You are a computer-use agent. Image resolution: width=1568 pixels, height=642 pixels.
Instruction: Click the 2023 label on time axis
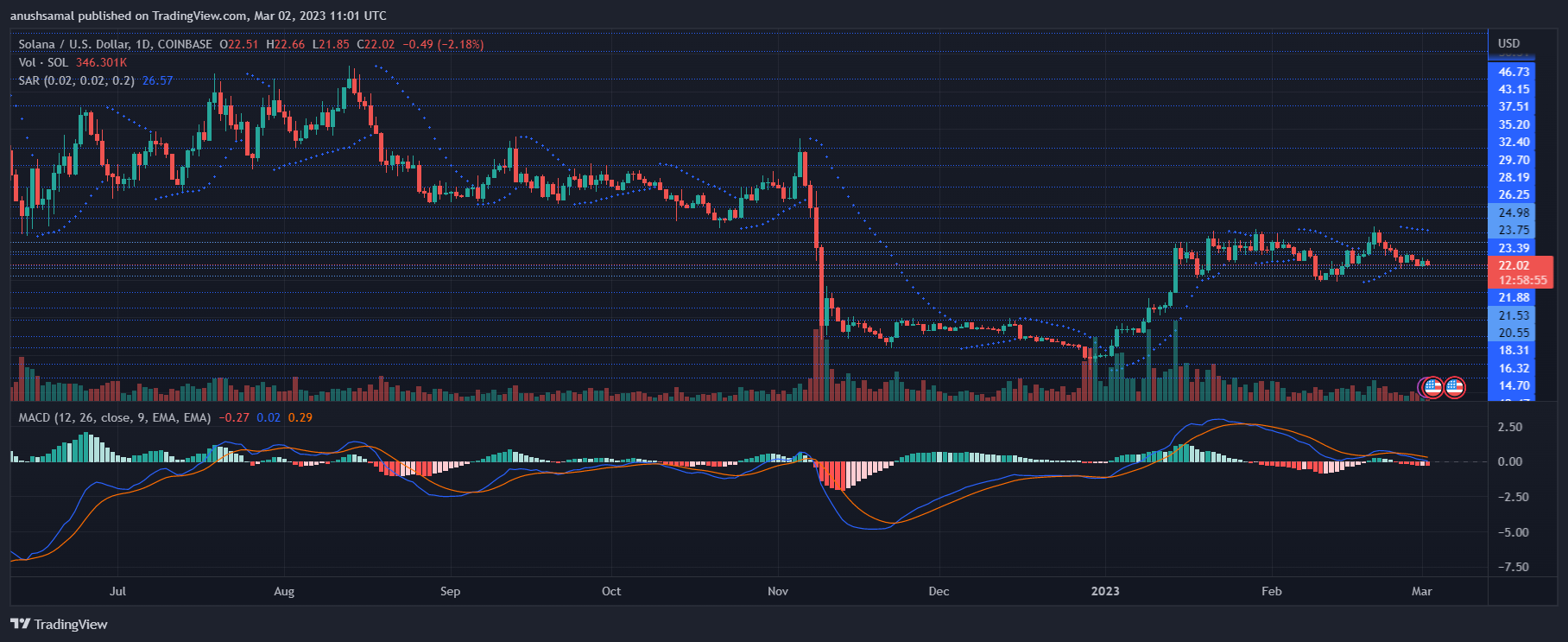pyautogui.click(x=1104, y=591)
